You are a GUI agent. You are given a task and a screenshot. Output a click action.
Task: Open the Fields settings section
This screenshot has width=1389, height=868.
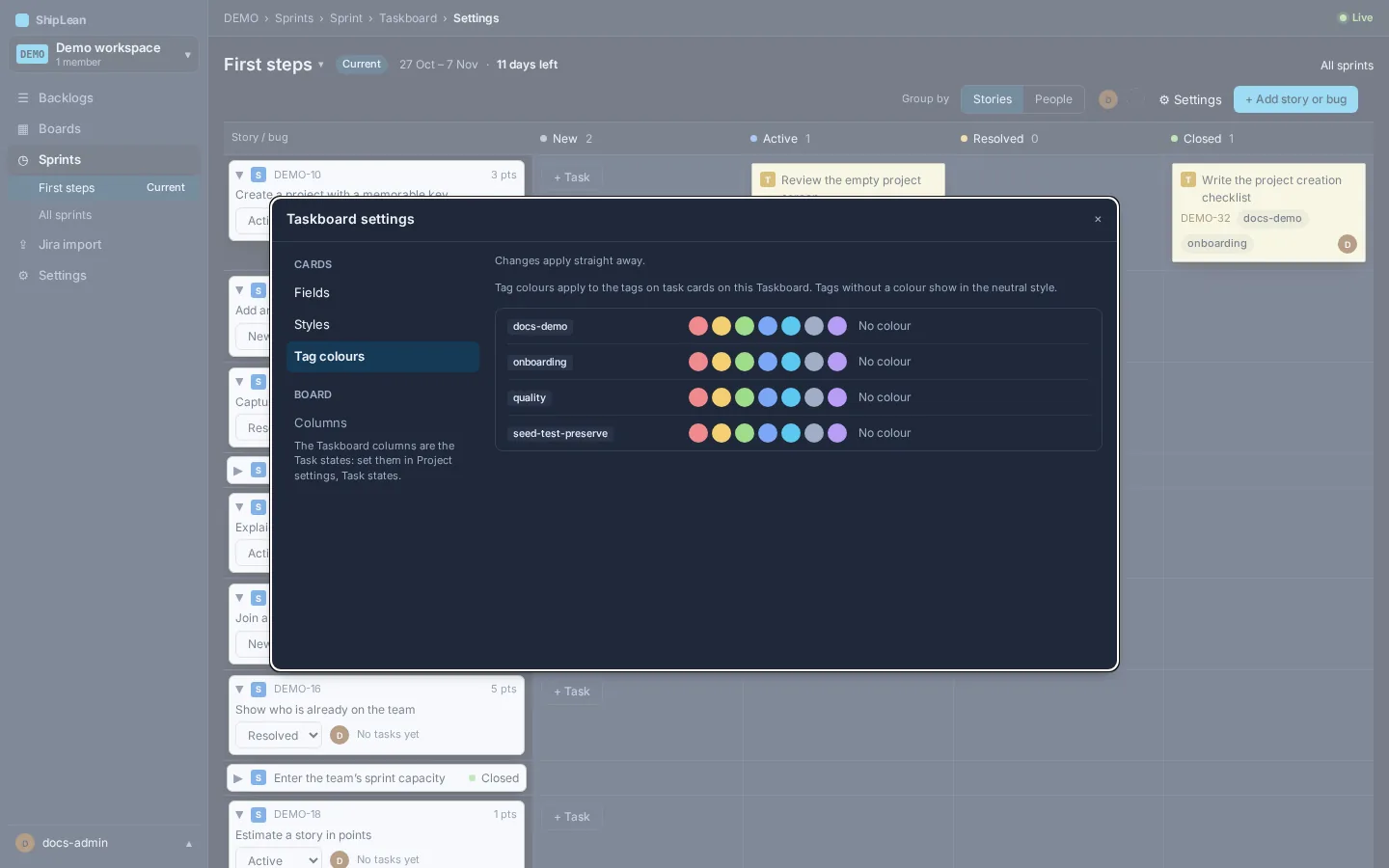[383, 293]
